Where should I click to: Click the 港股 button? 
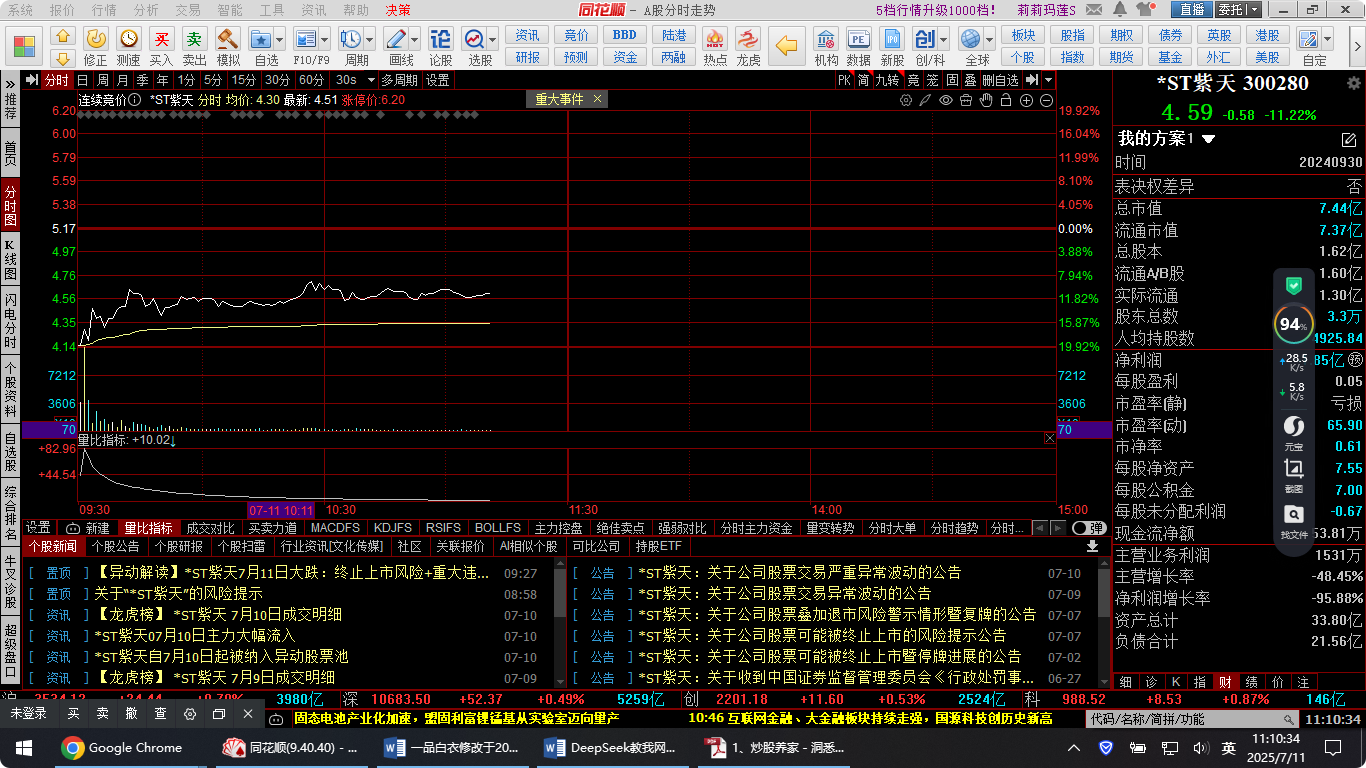(x=1268, y=36)
